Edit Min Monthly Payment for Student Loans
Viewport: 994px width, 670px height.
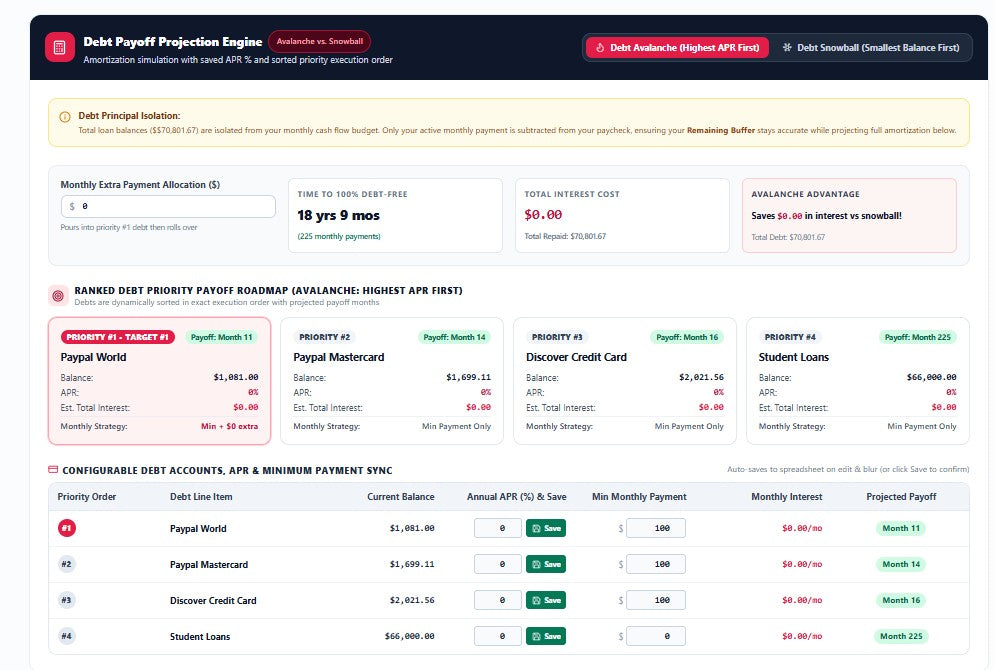point(655,636)
